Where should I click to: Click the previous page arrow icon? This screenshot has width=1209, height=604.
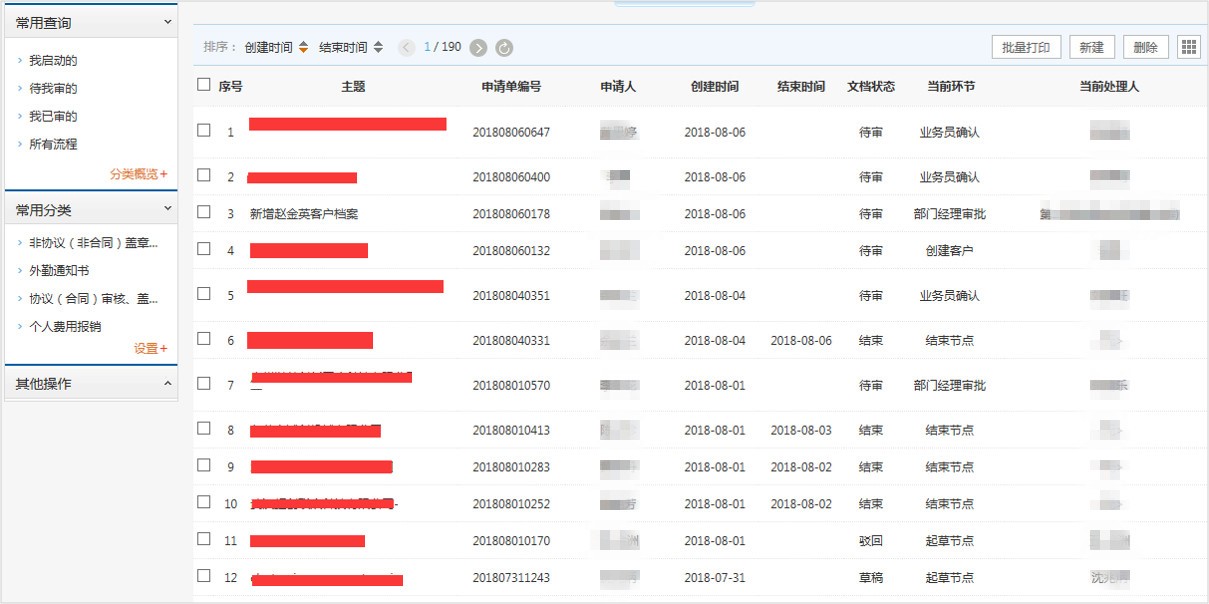coord(406,48)
